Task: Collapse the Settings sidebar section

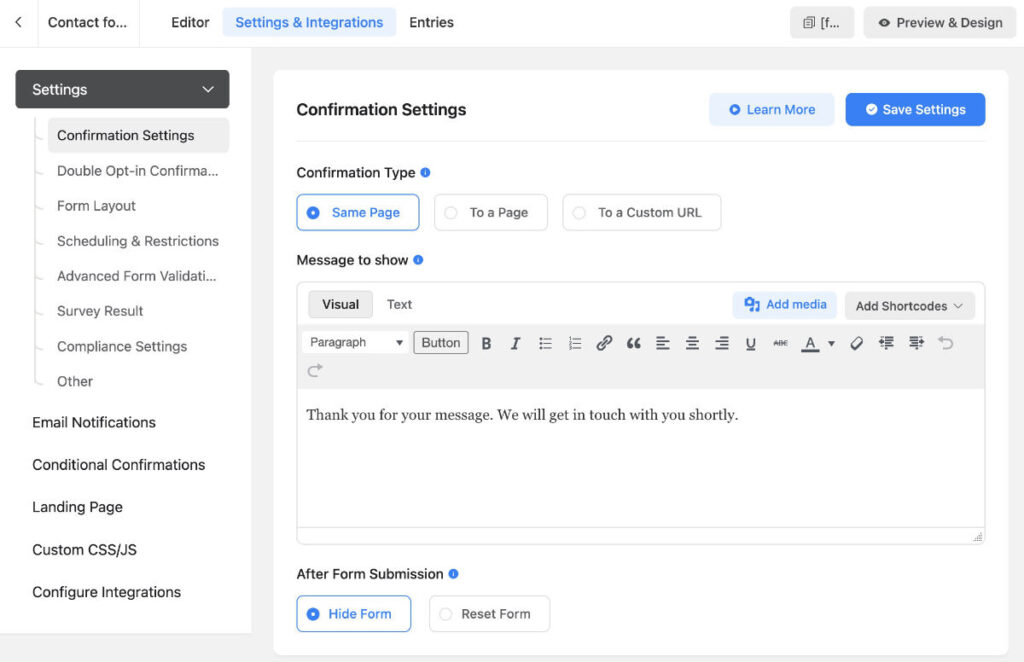Action: coord(207,89)
